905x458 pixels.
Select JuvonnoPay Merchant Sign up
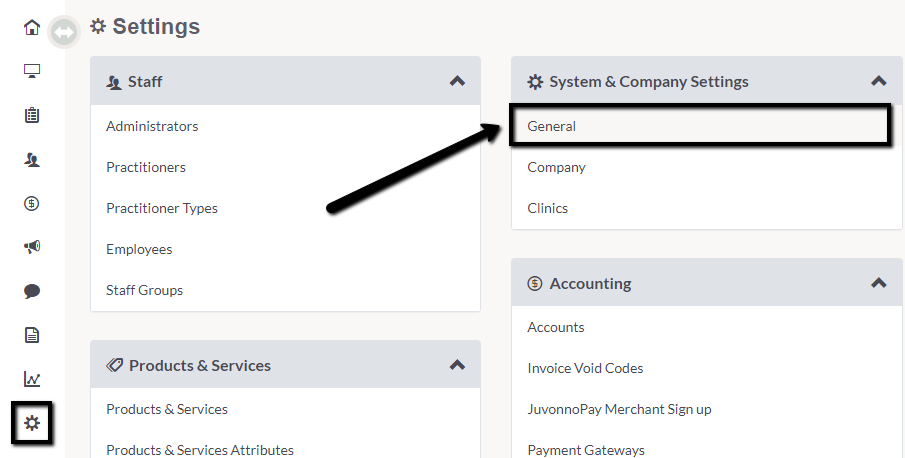[x=619, y=409]
